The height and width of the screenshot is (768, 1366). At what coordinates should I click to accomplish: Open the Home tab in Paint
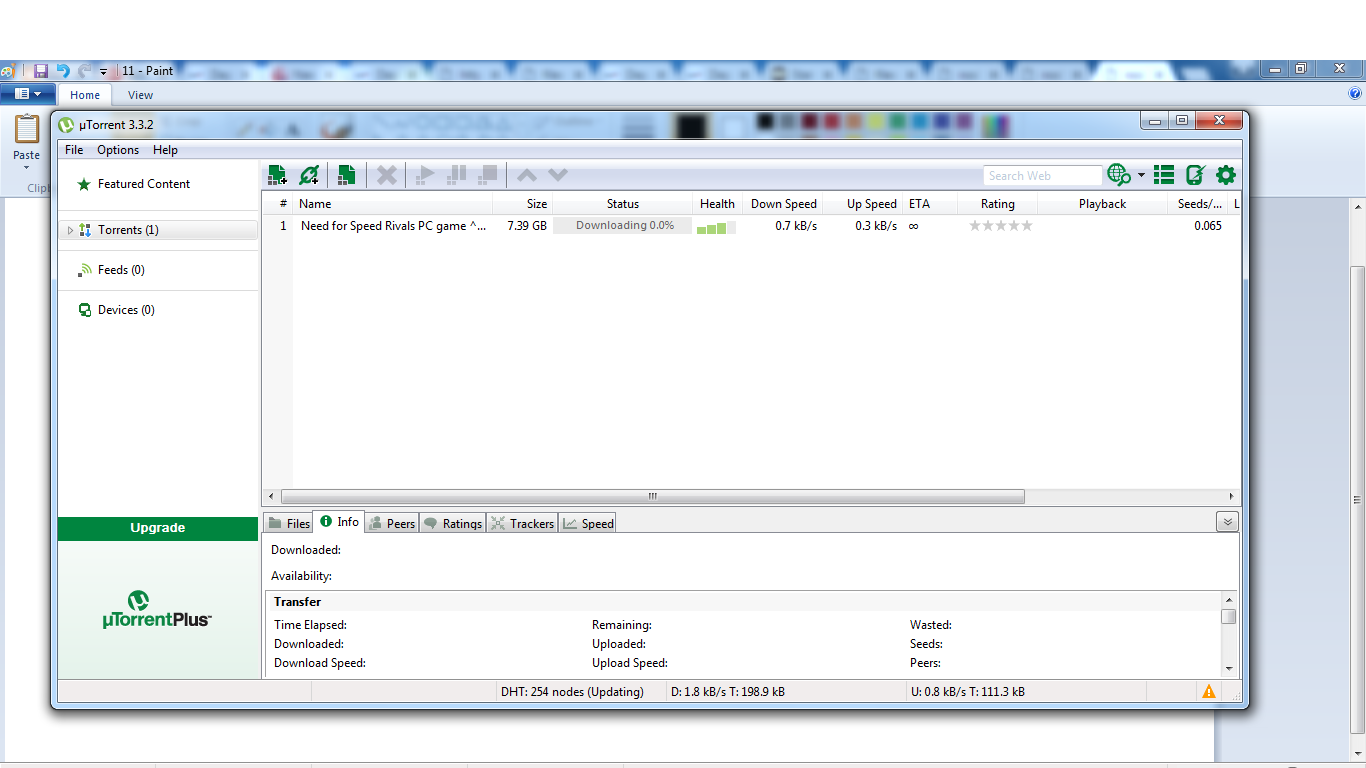85,95
